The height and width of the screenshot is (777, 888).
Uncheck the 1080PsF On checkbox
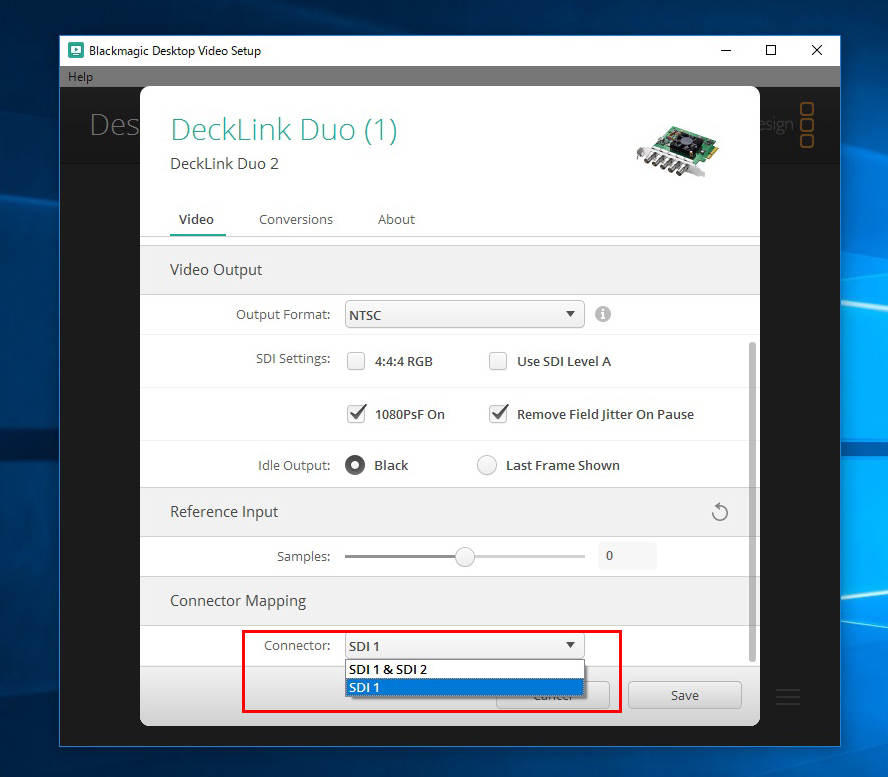[356, 414]
